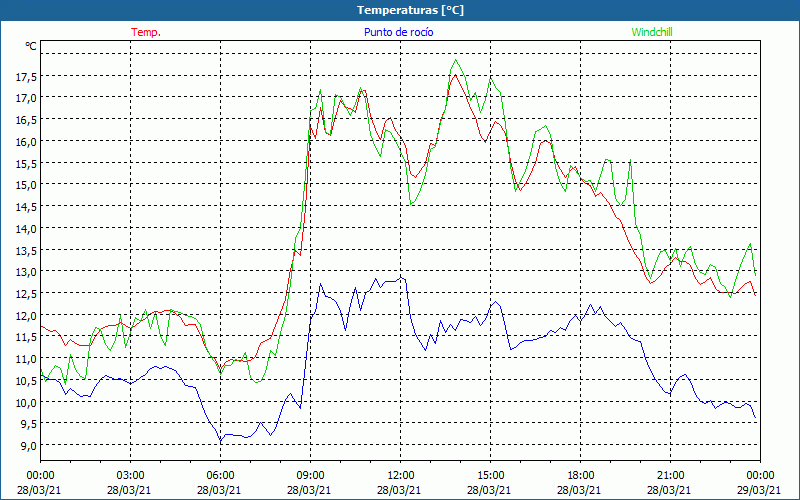This screenshot has height=500, width=800.
Task: Click the 15,5 y-axis value
Action: [26, 163]
